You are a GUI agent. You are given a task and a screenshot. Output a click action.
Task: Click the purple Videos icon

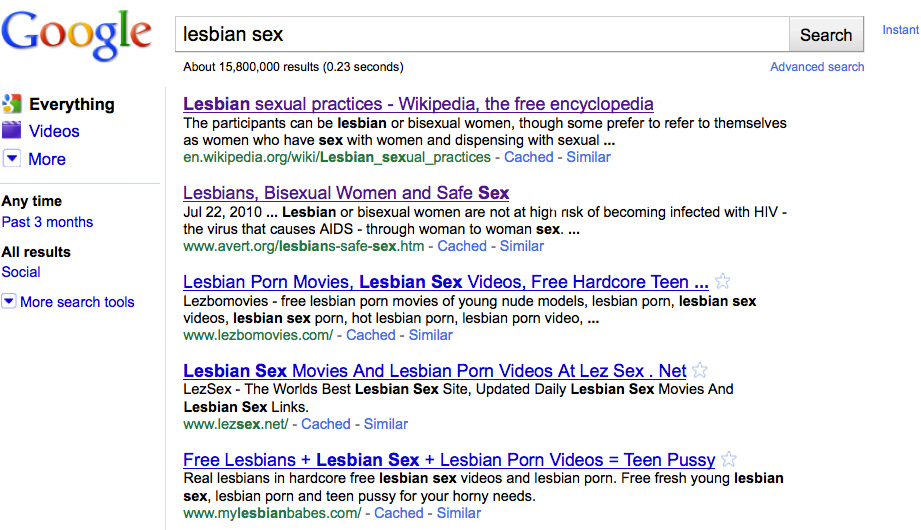pos(12,131)
